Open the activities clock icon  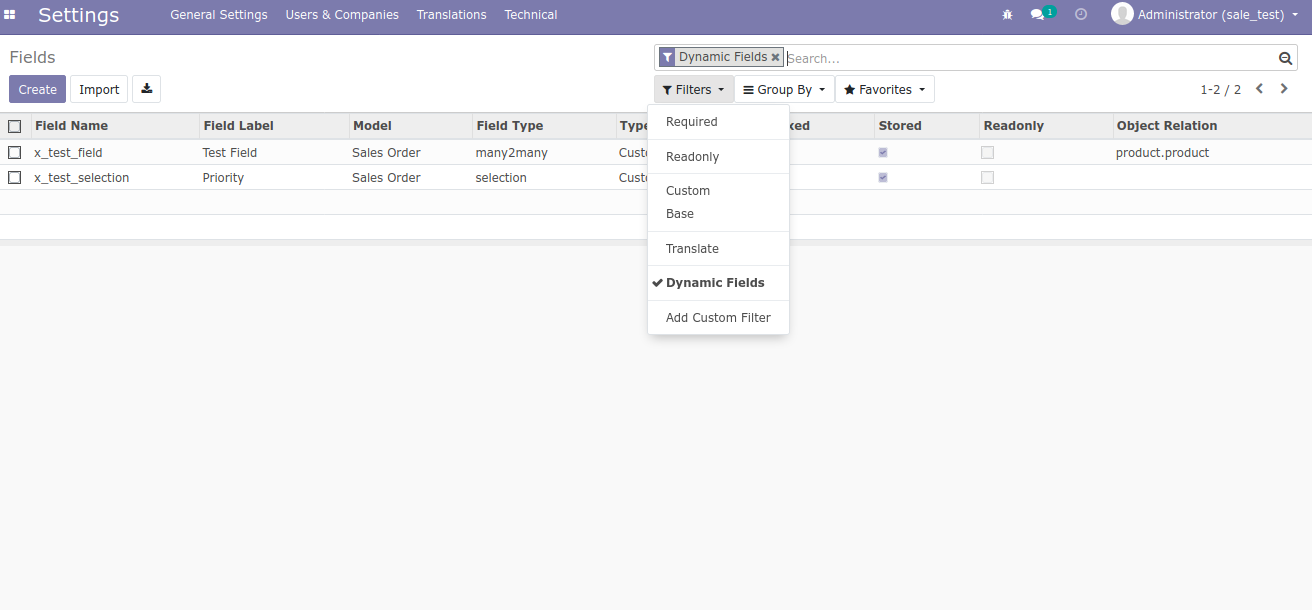point(1081,15)
